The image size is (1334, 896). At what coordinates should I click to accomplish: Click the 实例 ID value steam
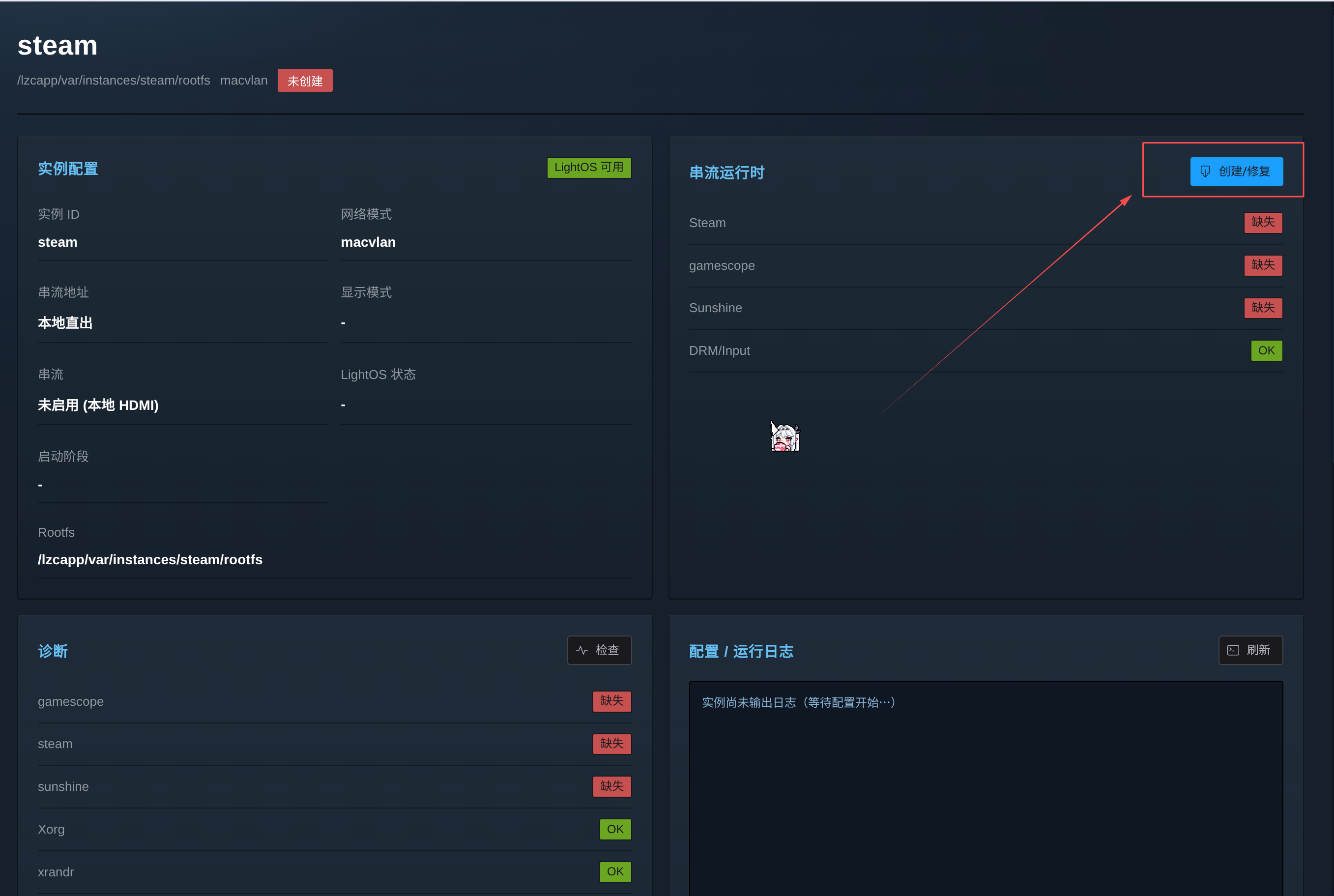click(58, 242)
